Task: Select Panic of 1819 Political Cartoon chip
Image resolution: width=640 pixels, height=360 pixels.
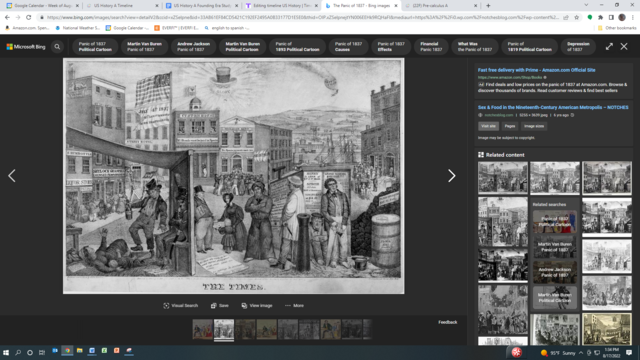Action: click(529, 47)
